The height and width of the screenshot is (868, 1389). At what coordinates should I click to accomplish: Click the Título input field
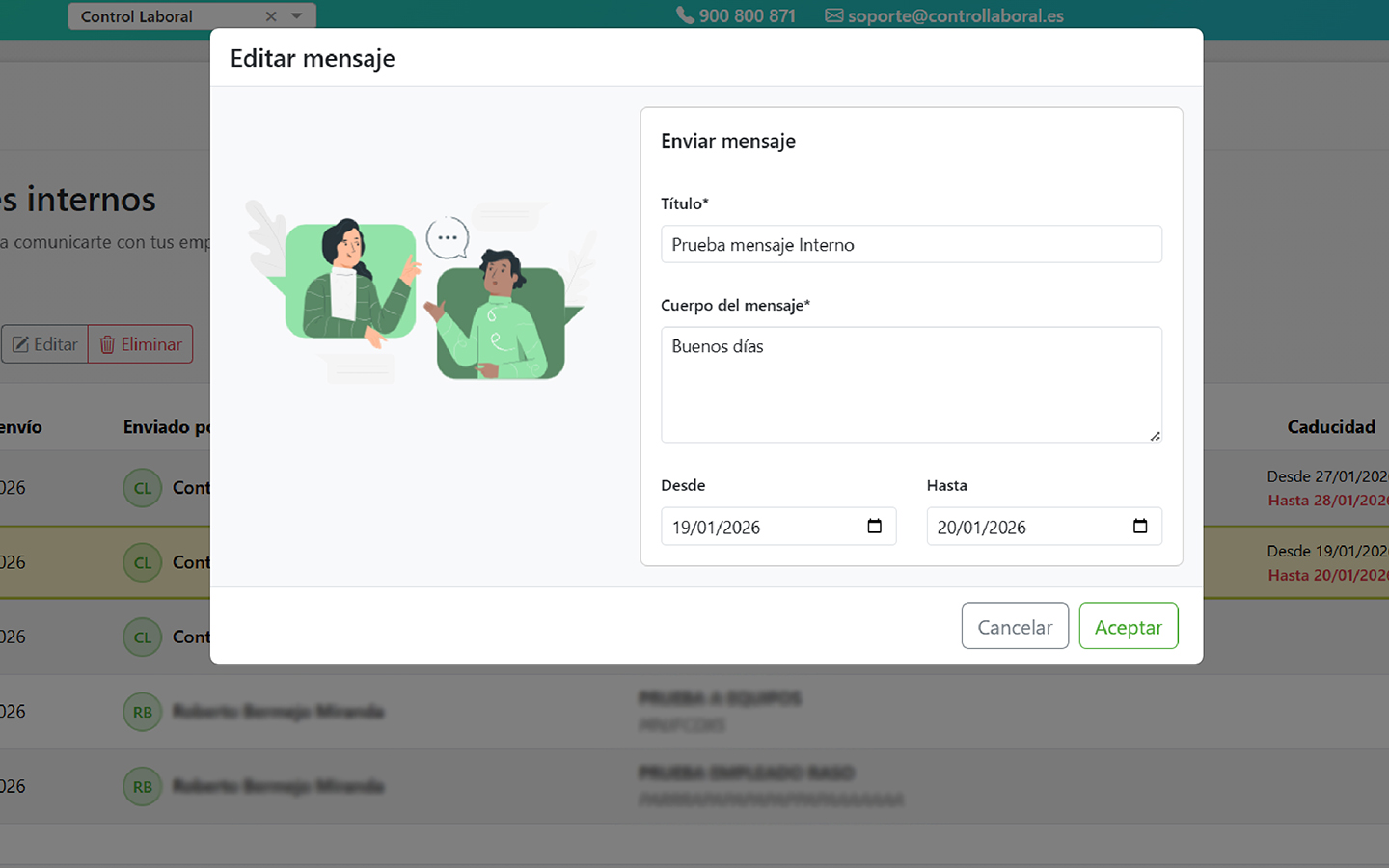click(911, 244)
